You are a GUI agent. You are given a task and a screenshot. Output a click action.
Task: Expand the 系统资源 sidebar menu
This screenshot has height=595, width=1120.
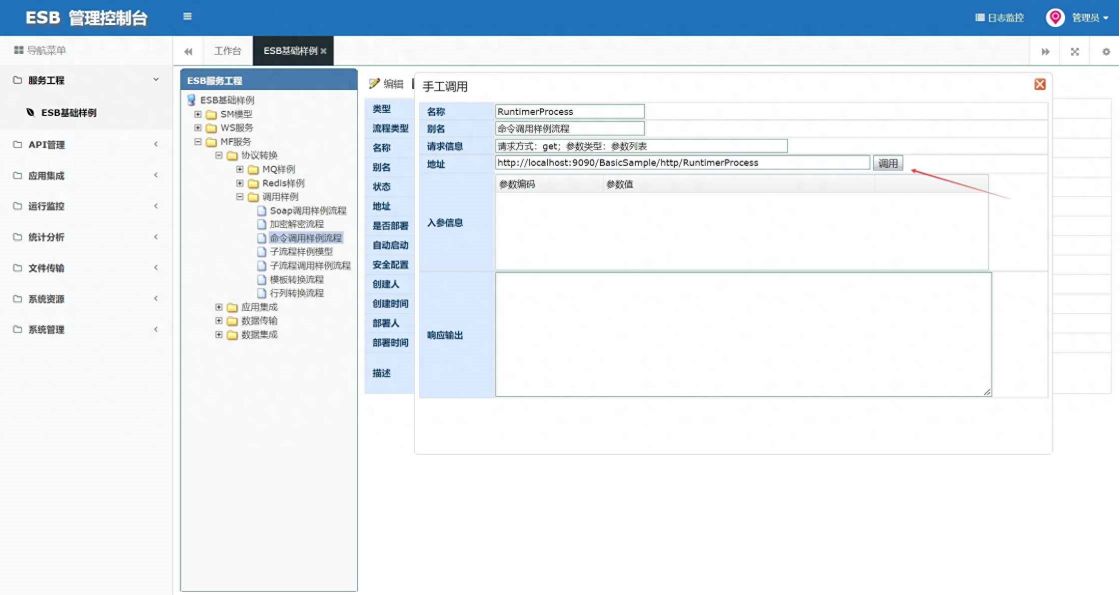[x=86, y=299]
